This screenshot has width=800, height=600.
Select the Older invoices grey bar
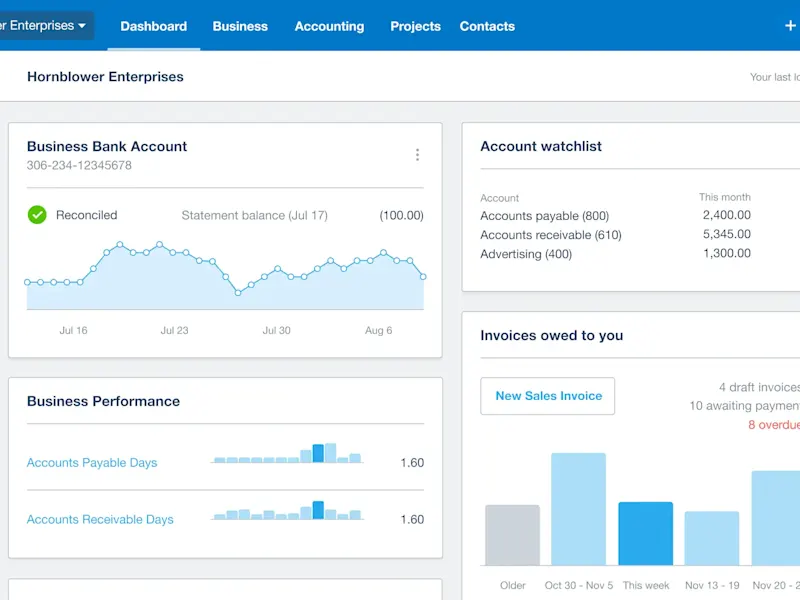point(512,536)
